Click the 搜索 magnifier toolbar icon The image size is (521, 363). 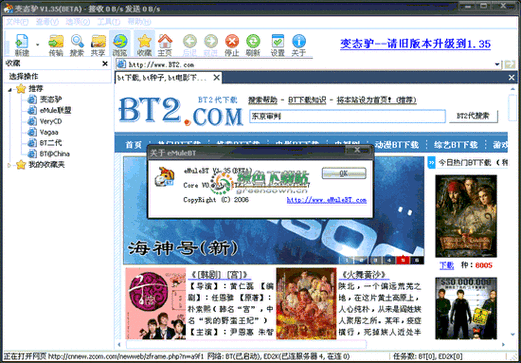tap(77, 45)
